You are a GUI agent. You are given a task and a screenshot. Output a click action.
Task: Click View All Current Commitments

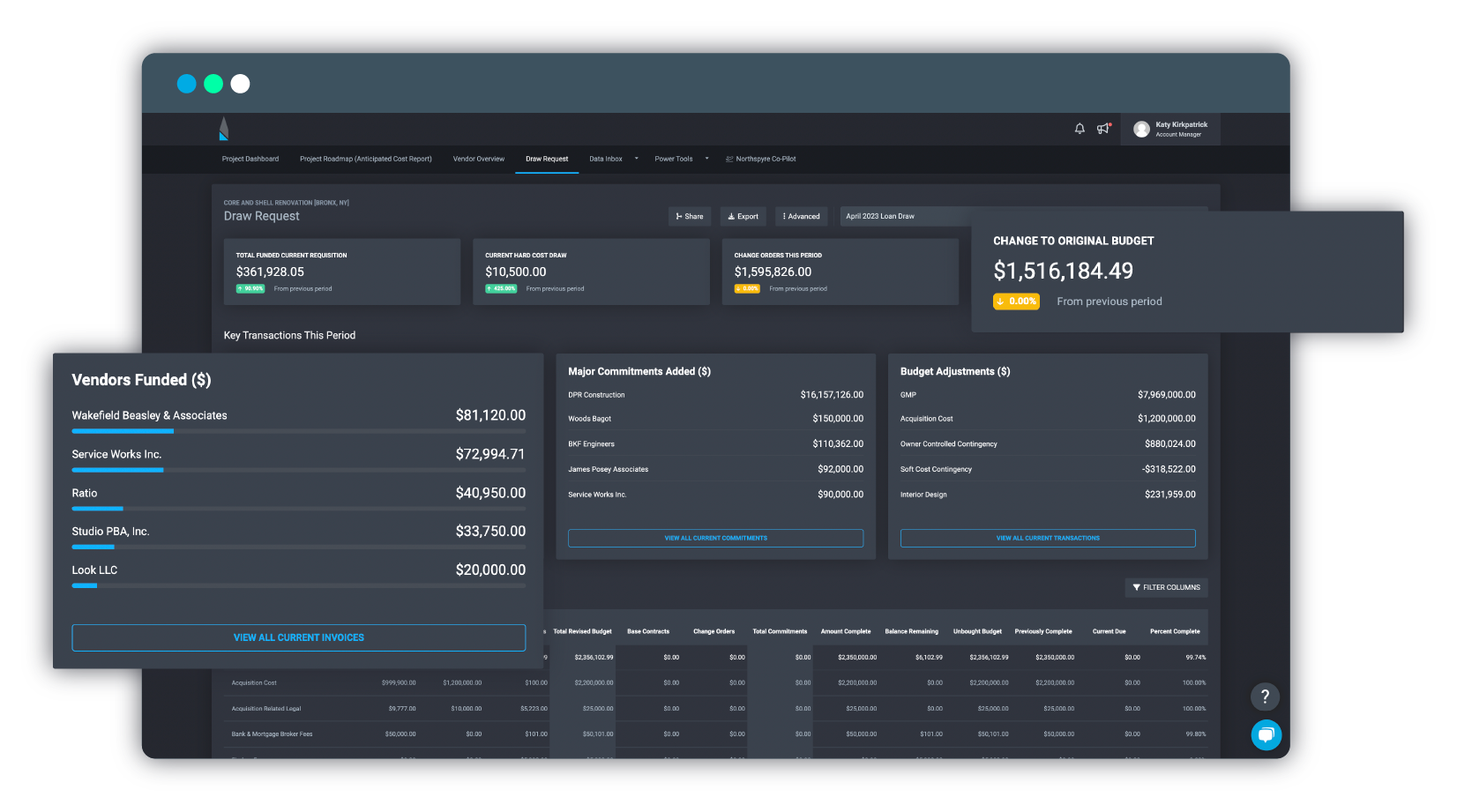pyautogui.click(x=715, y=538)
